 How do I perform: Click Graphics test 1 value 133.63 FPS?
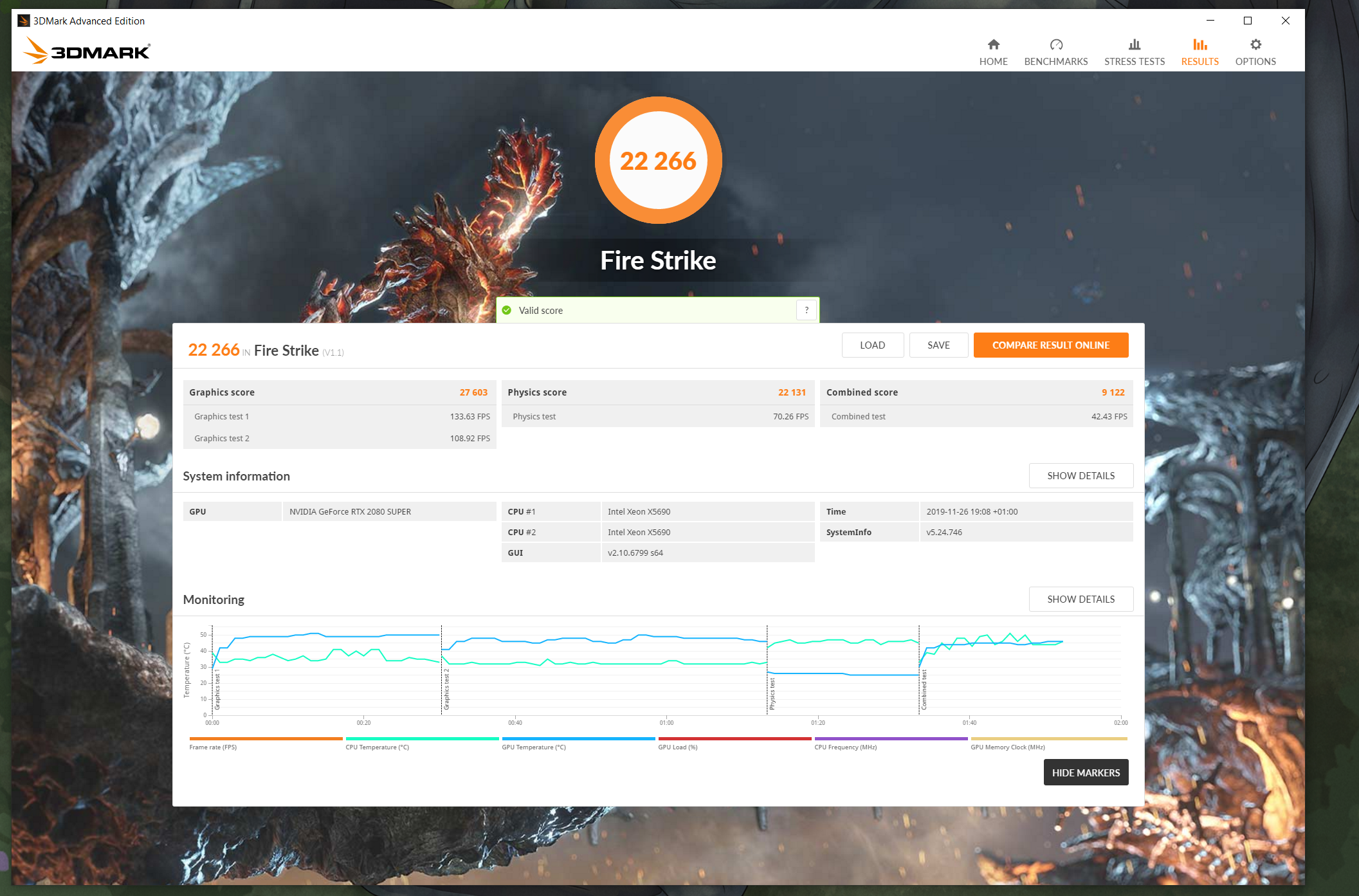(x=470, y=417)
